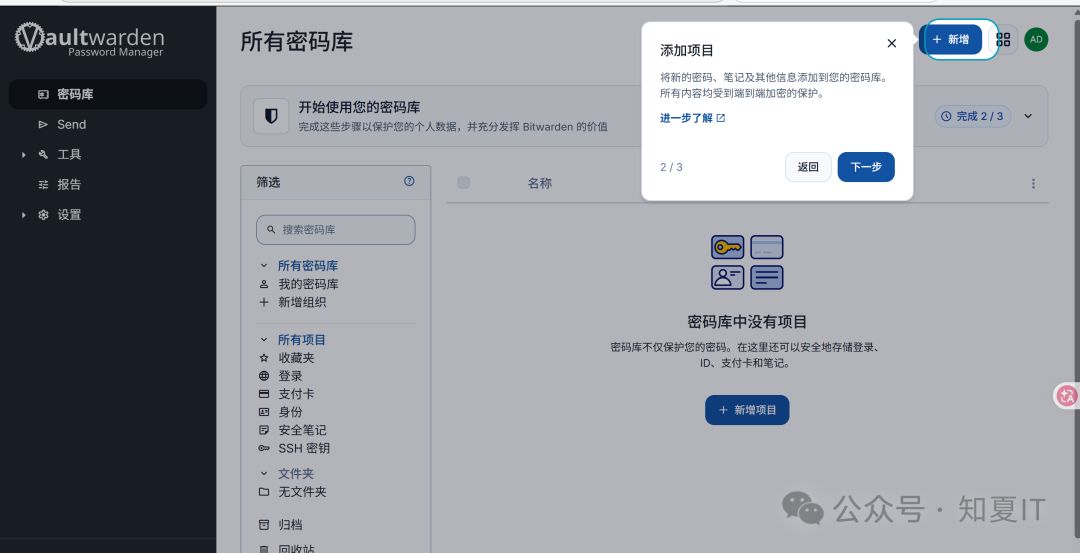The height and width of the screenshot is (553, 1080).
Task: Select 无文件夹 filter
Action: (302, 492)
